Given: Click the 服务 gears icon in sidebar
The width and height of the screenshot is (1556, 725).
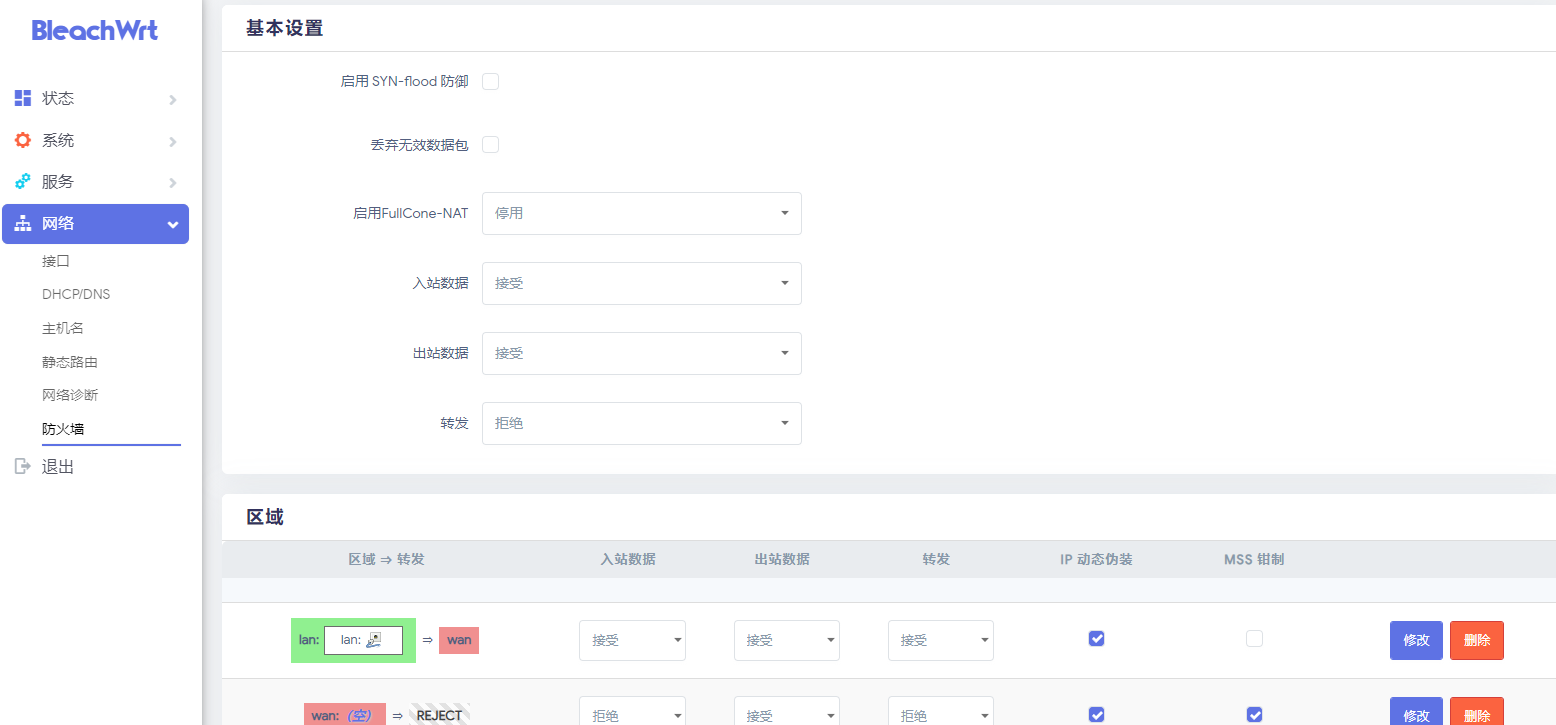Looking at the screenshot, I should [x=22, y=182].
